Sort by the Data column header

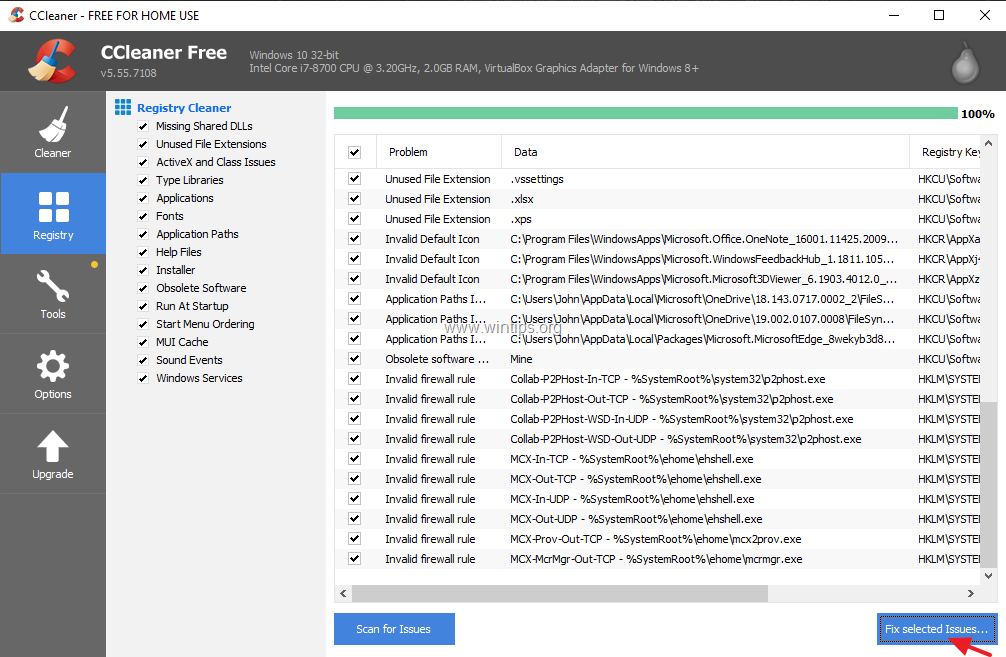(x=705, y=152)
